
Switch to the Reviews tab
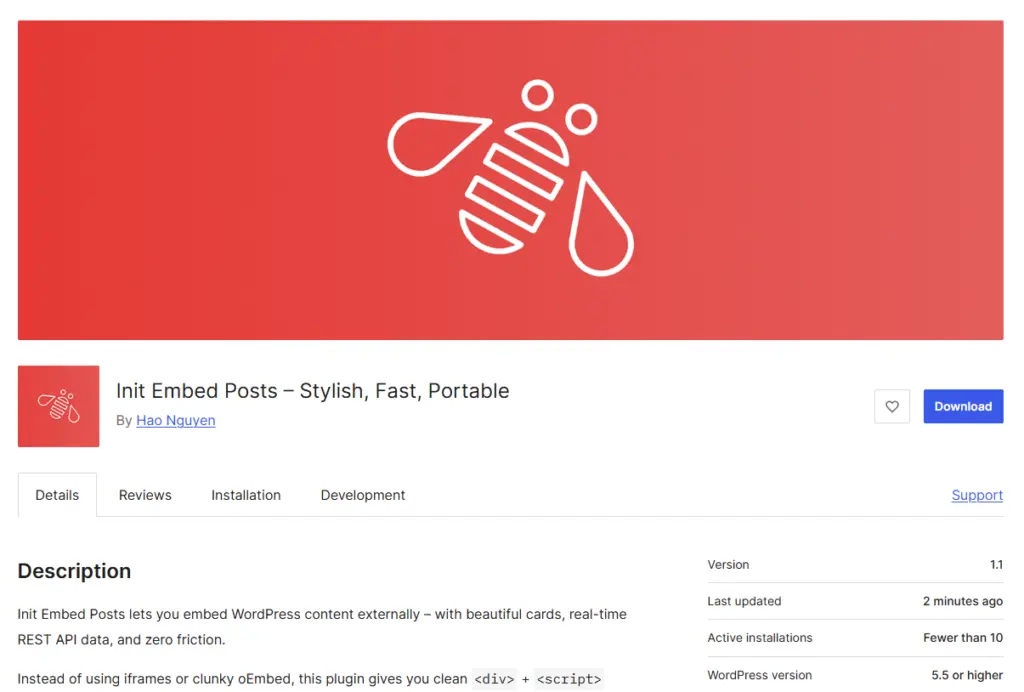[145, 495]
